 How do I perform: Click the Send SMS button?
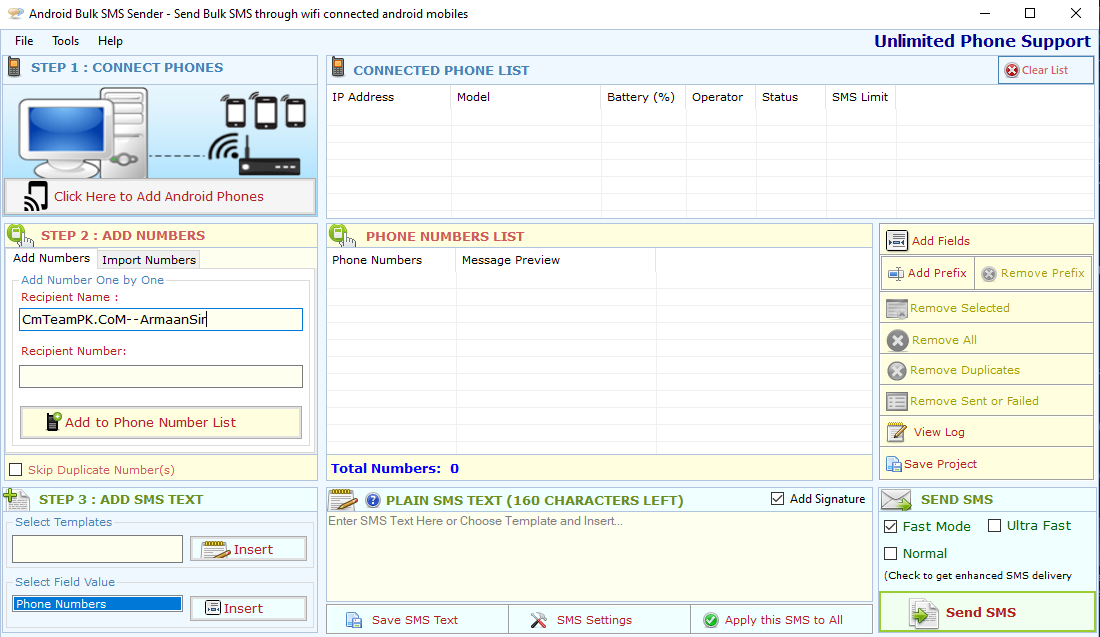(x=987, y=612)
